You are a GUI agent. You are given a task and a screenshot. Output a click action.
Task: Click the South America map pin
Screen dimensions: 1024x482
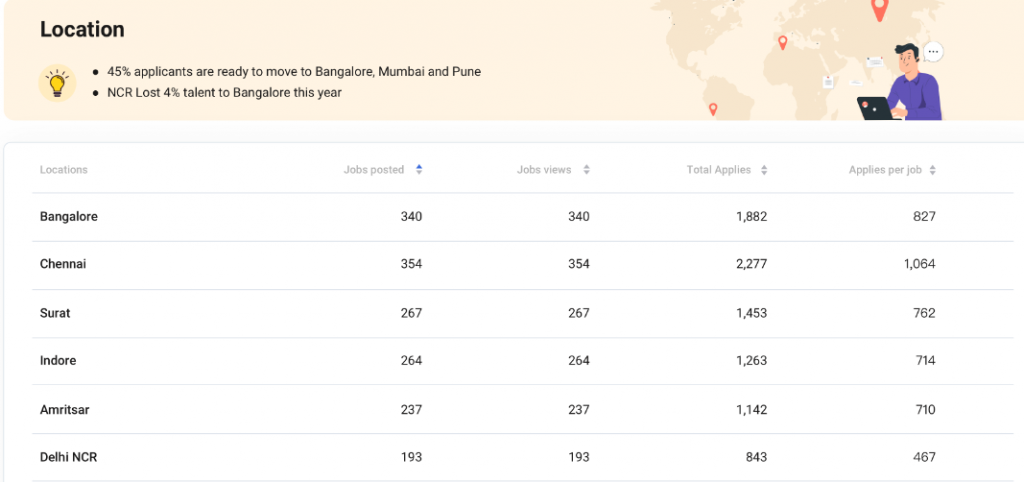click(712, 109)
